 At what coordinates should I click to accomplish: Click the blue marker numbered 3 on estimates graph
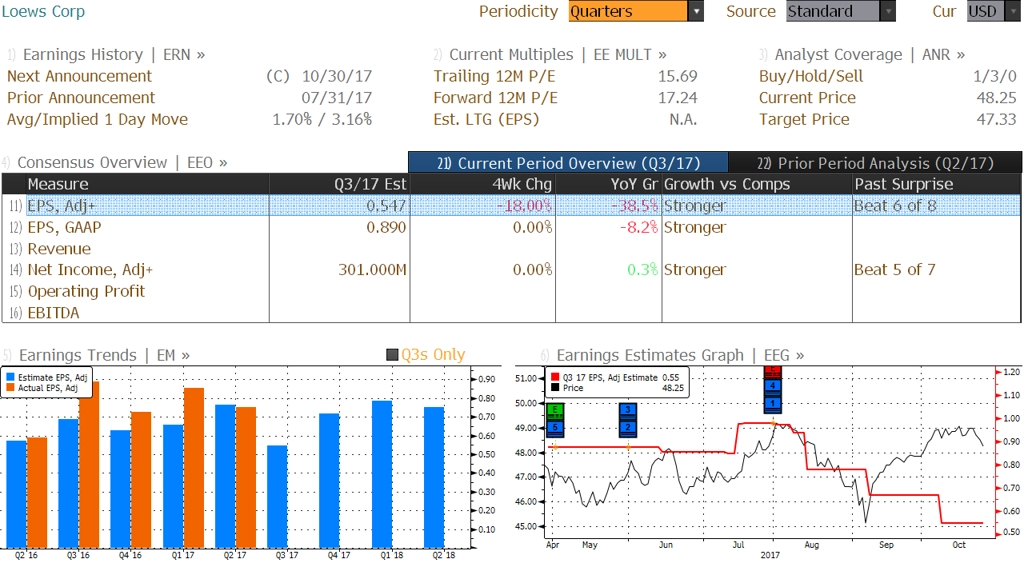[628, 410]
